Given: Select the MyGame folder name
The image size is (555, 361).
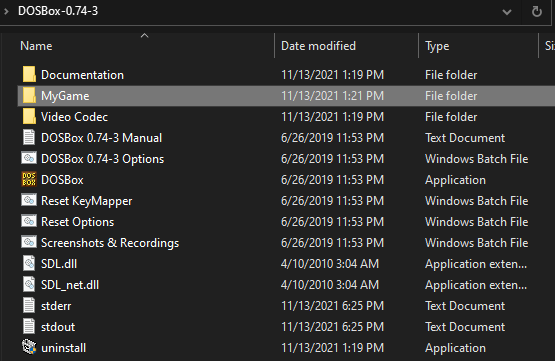Looking at the screenshot, I should pyautogui.click(x=65, y=96).
